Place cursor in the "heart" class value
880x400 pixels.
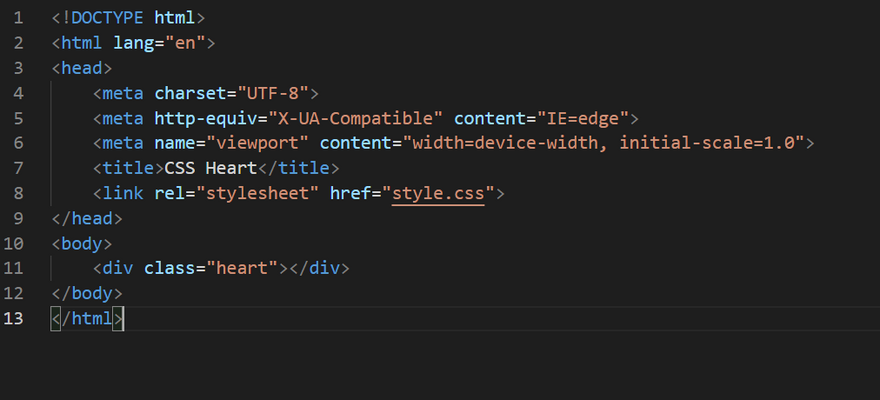242,268
